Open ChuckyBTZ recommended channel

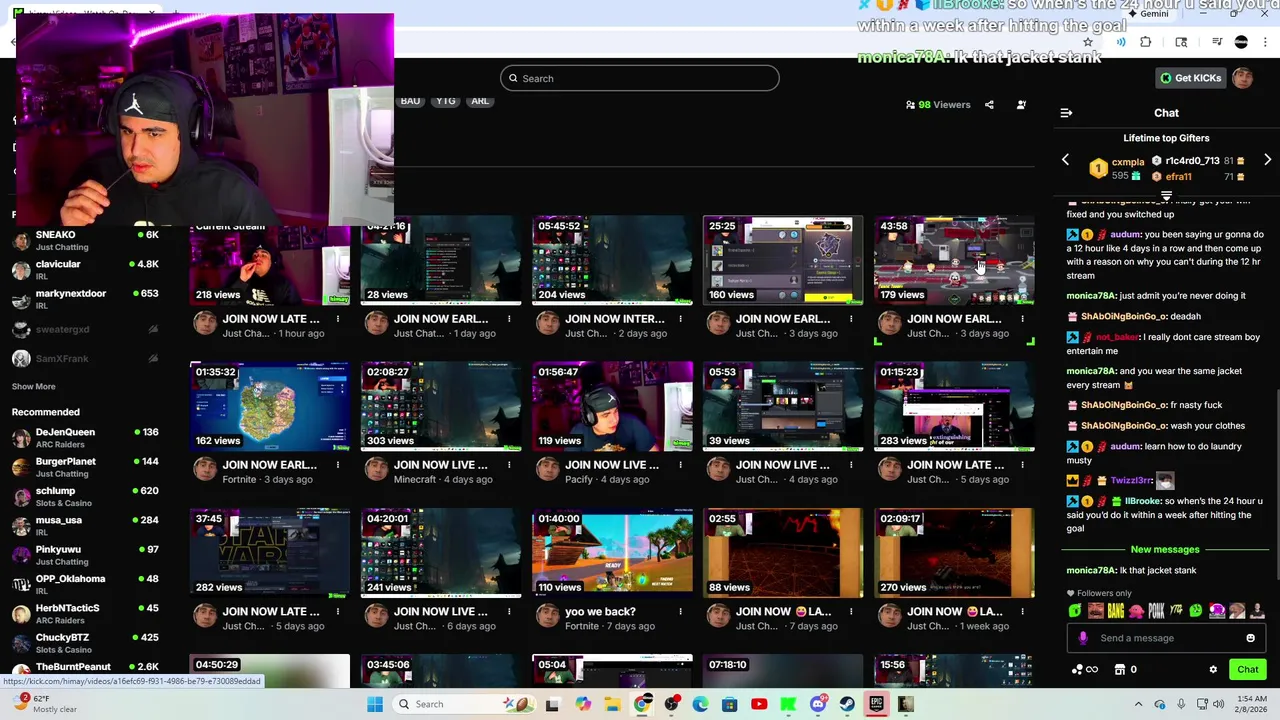85,643
